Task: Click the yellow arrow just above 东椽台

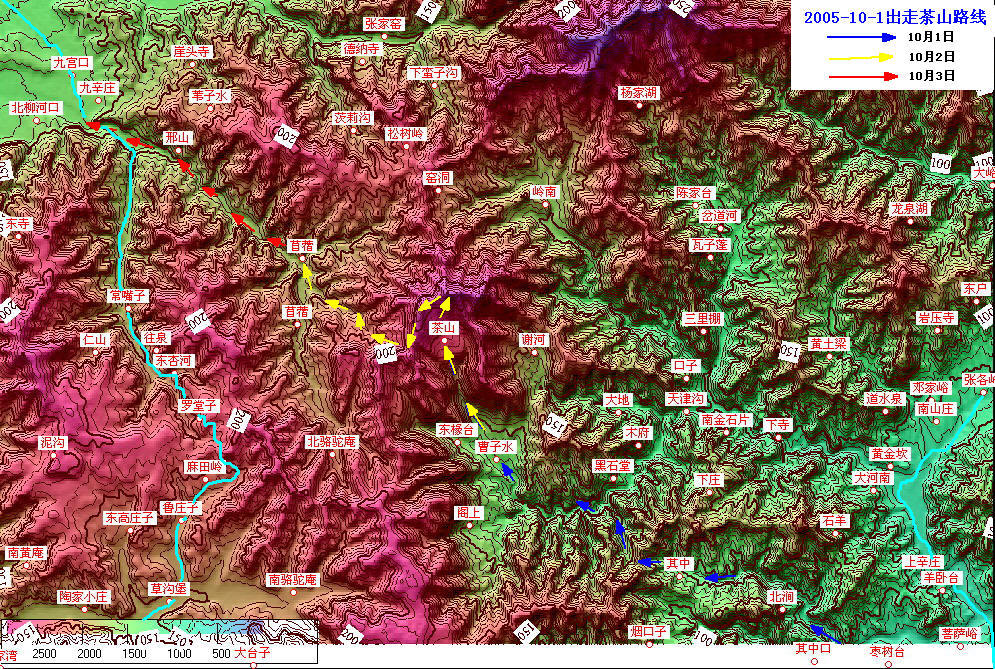Action: tap(469, 408)
